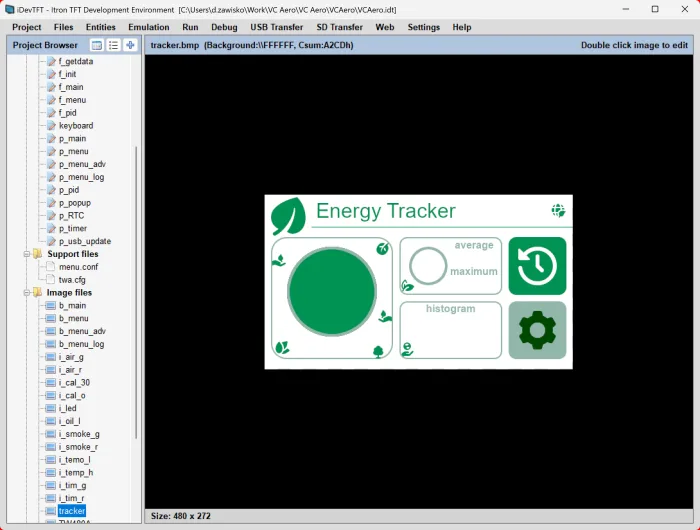Select the p_menu file icon
The image size is (700, 530).
pos(52,152)
